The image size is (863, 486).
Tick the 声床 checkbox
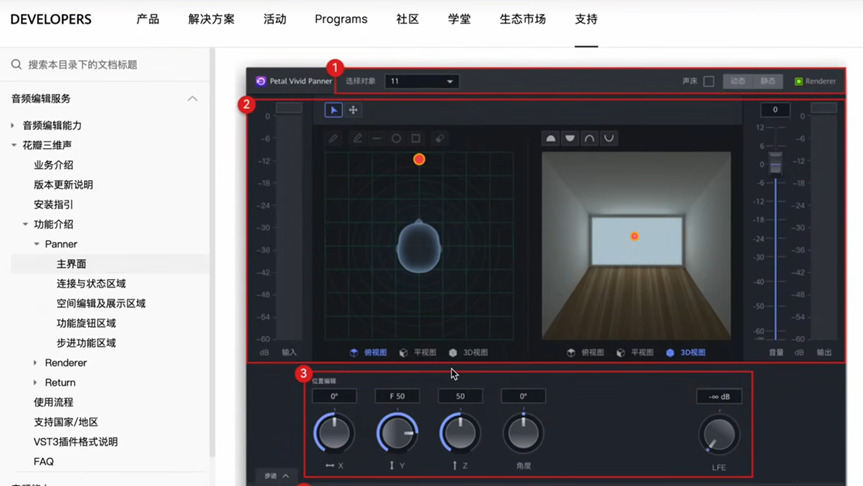click(709, 81)
